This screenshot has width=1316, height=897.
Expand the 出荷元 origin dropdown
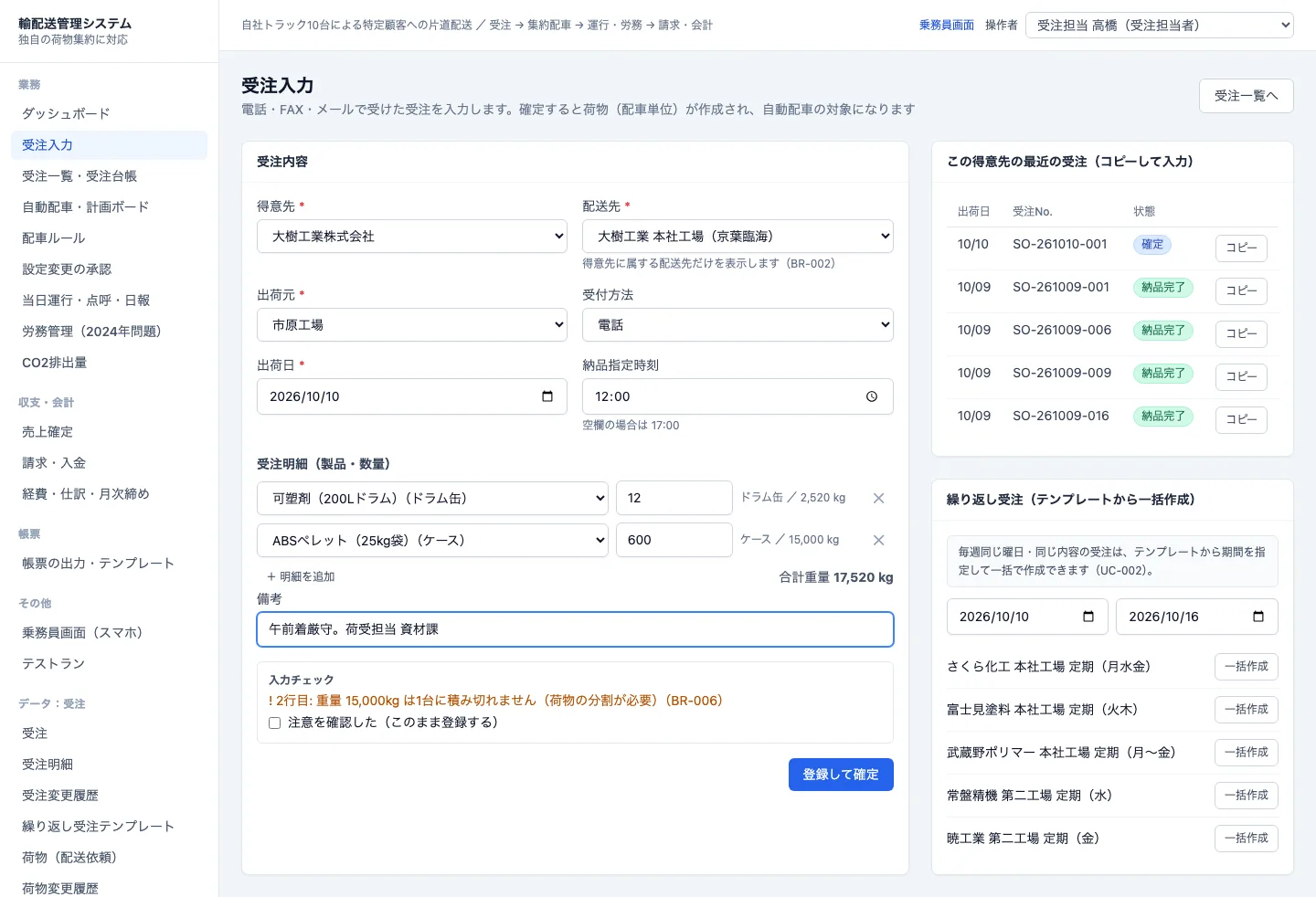pyautogui.click(x=412, y=325)
